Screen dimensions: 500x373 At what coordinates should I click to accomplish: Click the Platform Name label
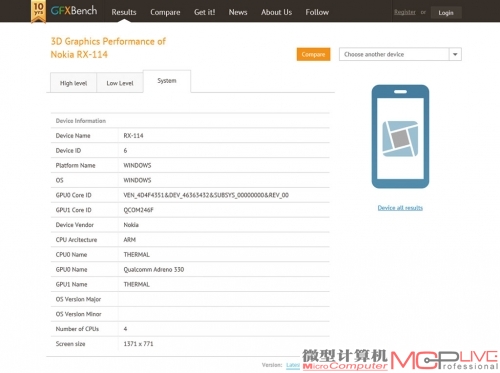(x=75, y=165)
